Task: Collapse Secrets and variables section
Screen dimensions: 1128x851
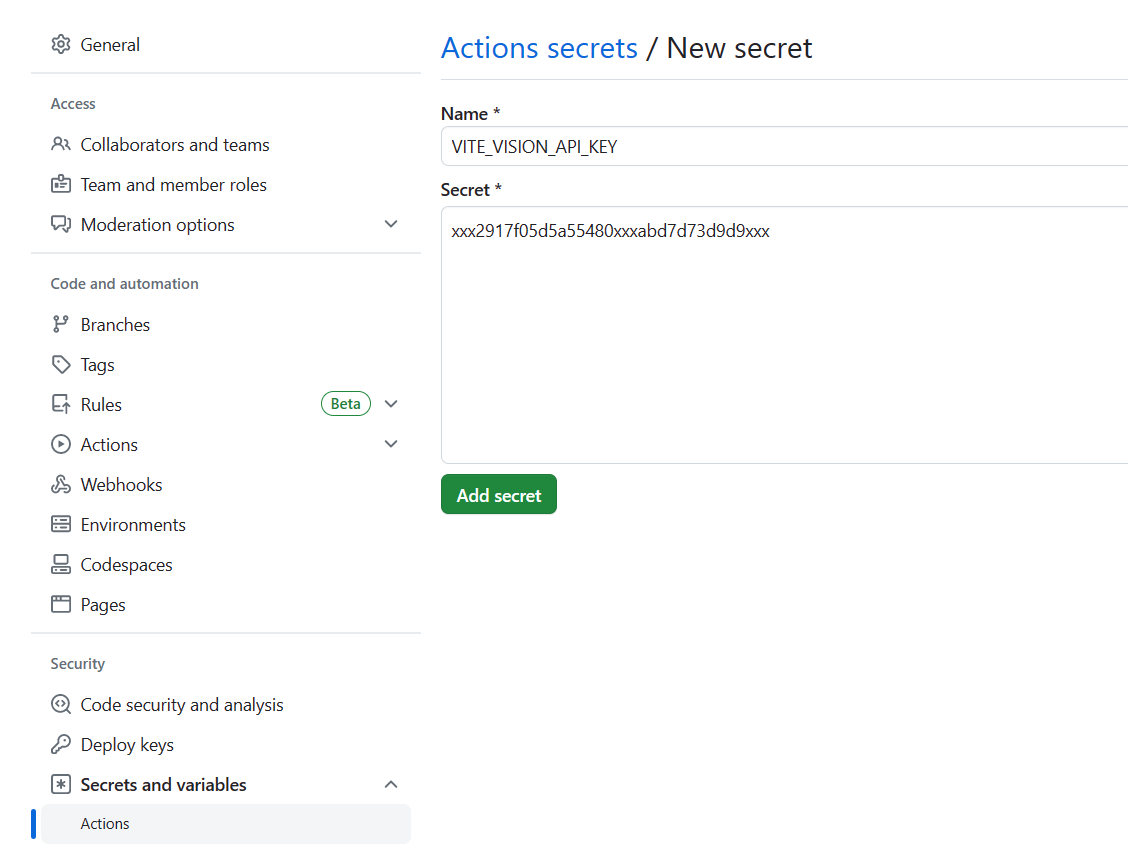Action: 391,784
